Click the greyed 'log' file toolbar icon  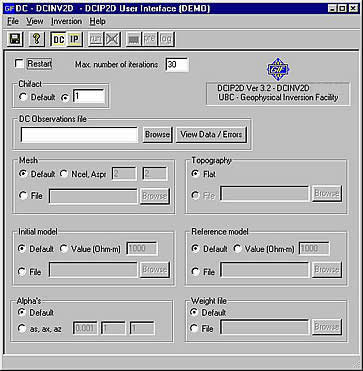tap(166, 39)
